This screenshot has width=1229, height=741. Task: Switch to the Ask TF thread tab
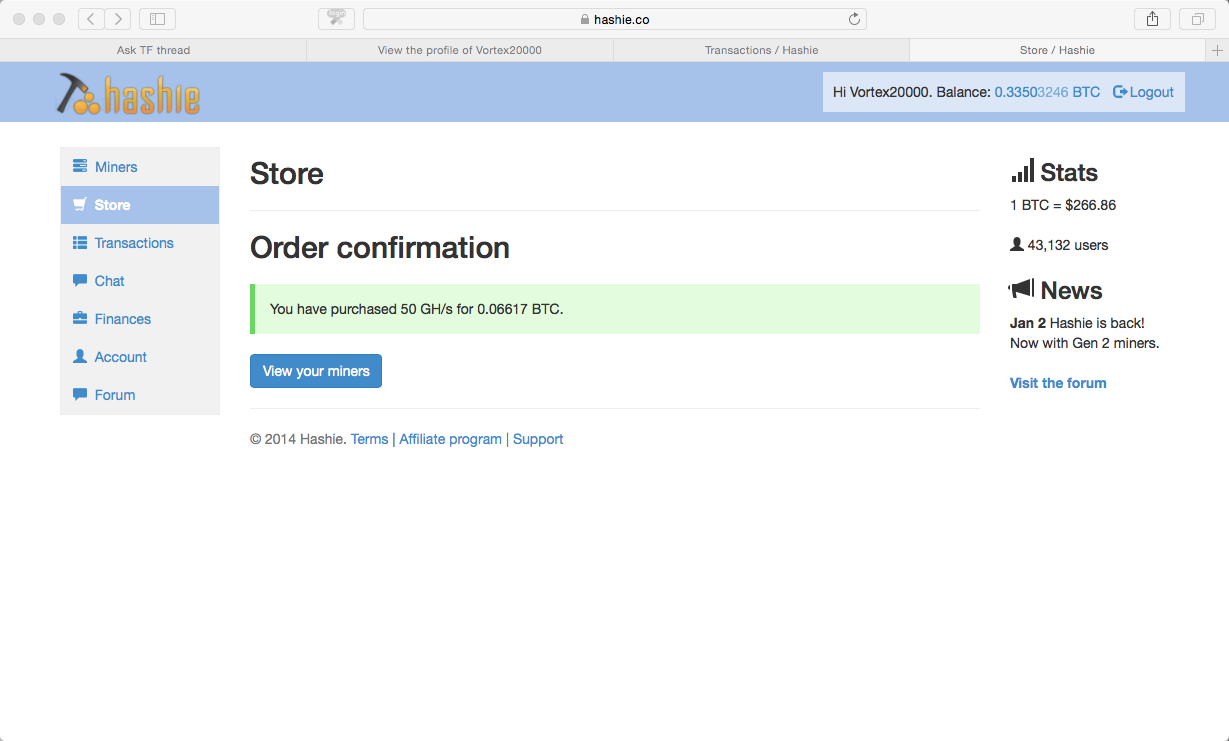coord(153,50)
